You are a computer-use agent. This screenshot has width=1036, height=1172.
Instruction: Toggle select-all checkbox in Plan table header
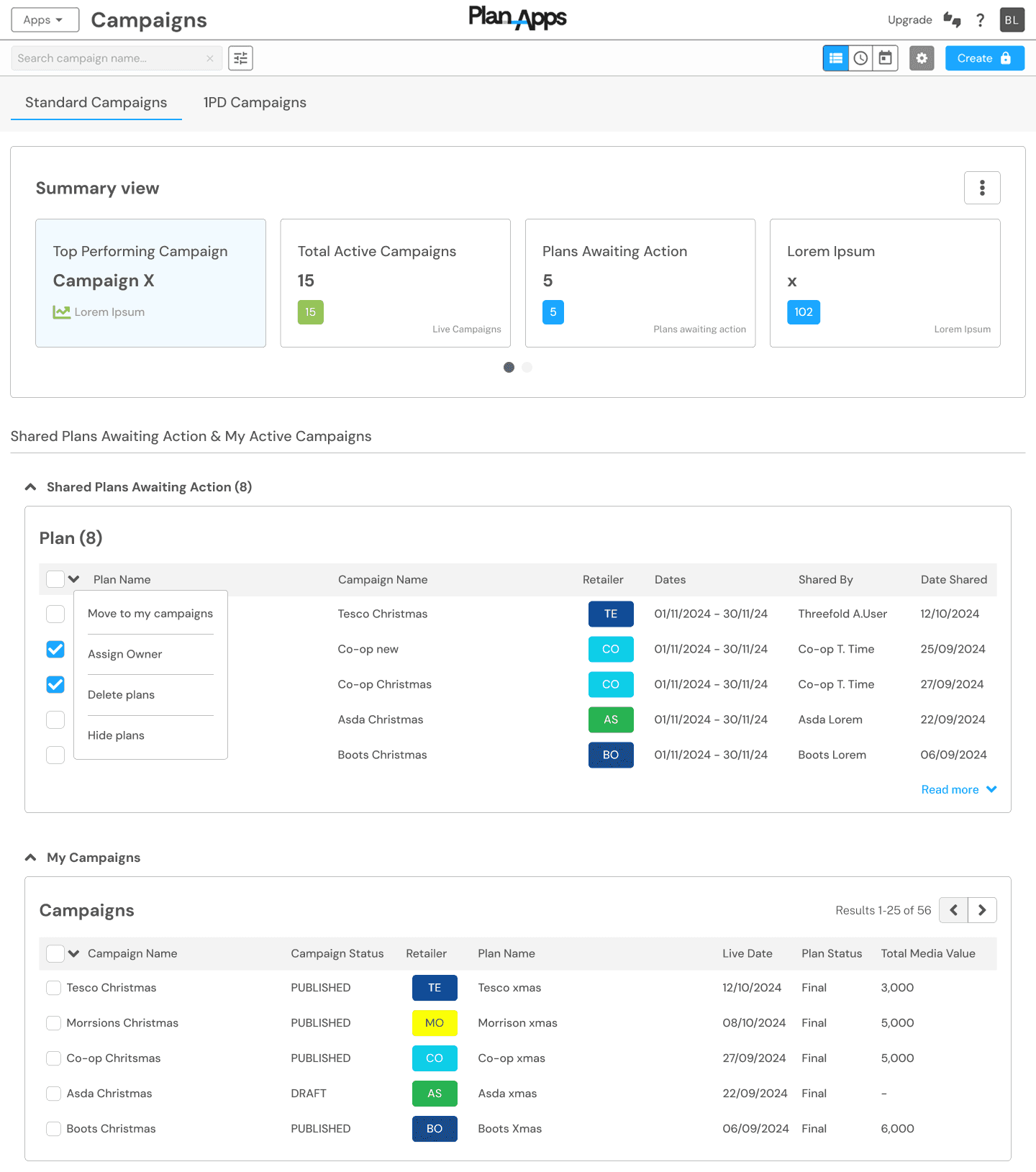coord(55,579)
